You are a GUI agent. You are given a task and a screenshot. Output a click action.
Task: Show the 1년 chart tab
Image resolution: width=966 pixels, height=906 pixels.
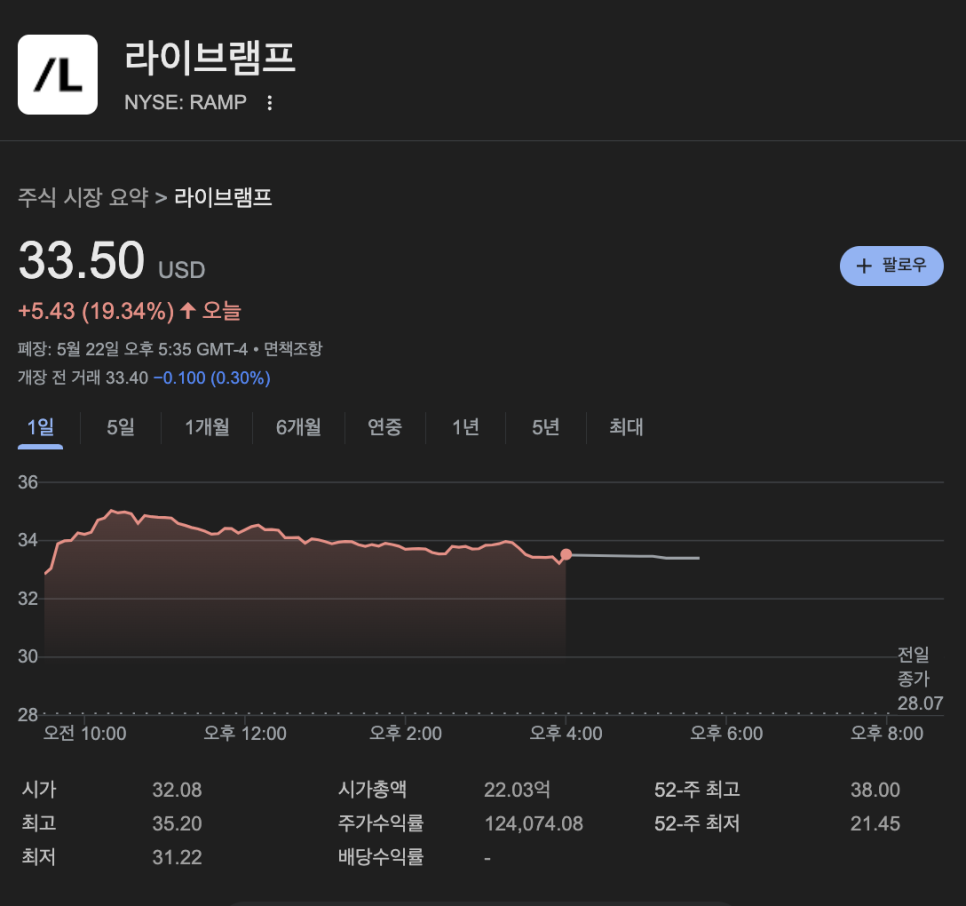(465, 427)
